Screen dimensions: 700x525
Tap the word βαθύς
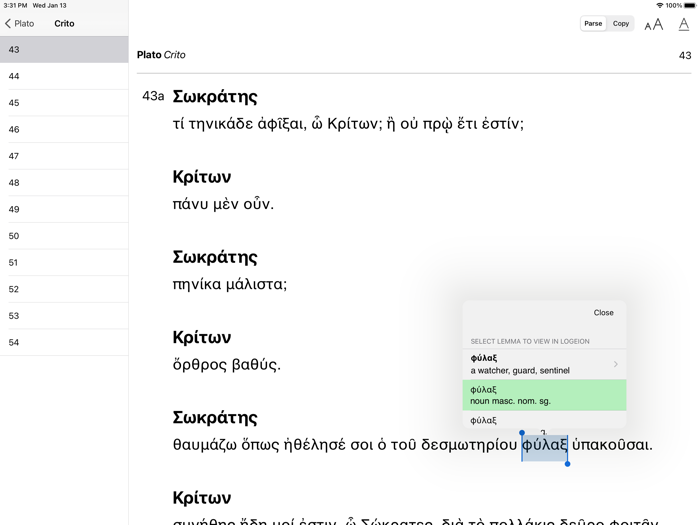(x=256, y=365)
